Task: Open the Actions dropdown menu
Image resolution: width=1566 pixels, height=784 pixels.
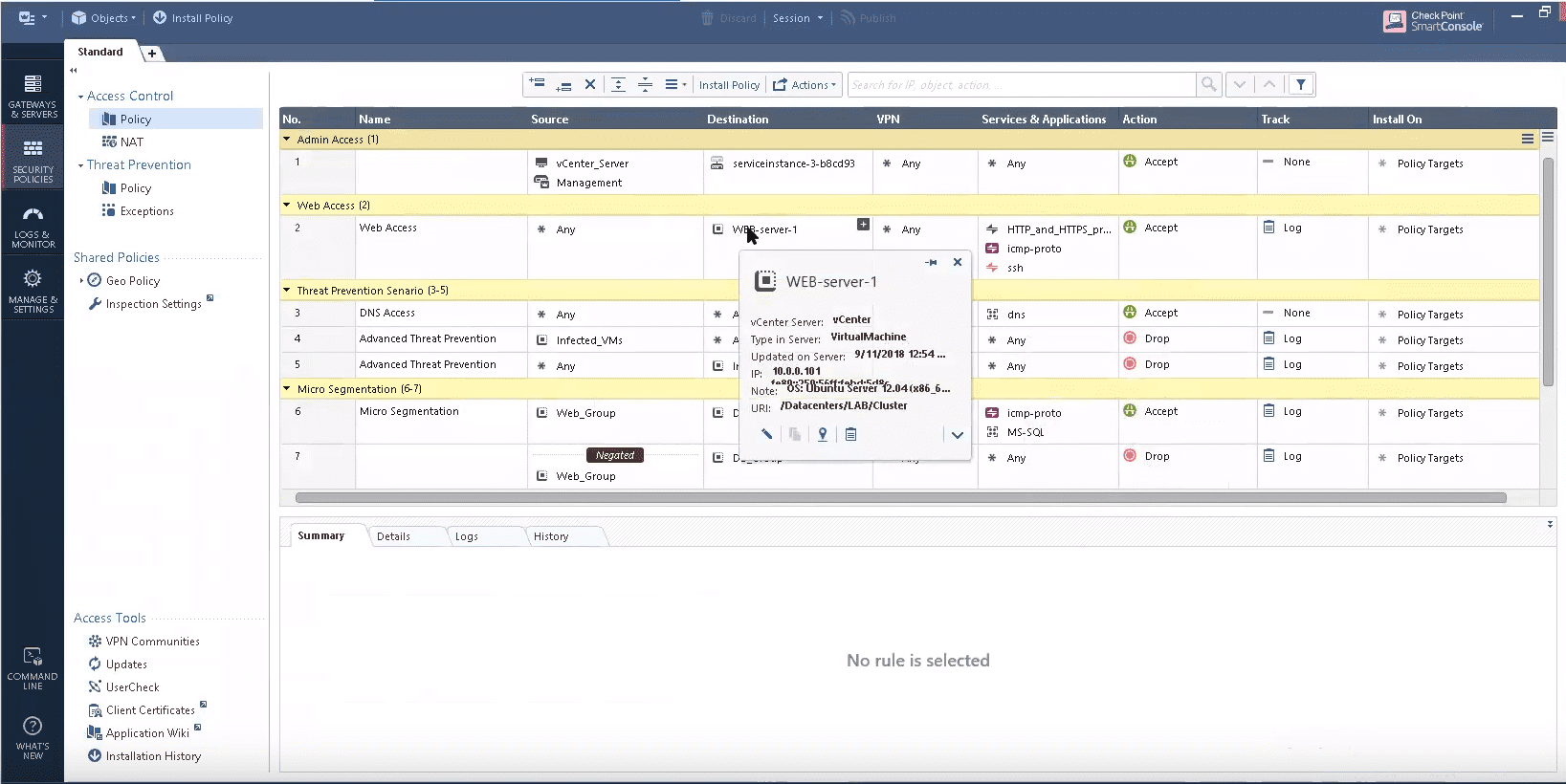Action: pyautogui.click(x=805, y=85)
